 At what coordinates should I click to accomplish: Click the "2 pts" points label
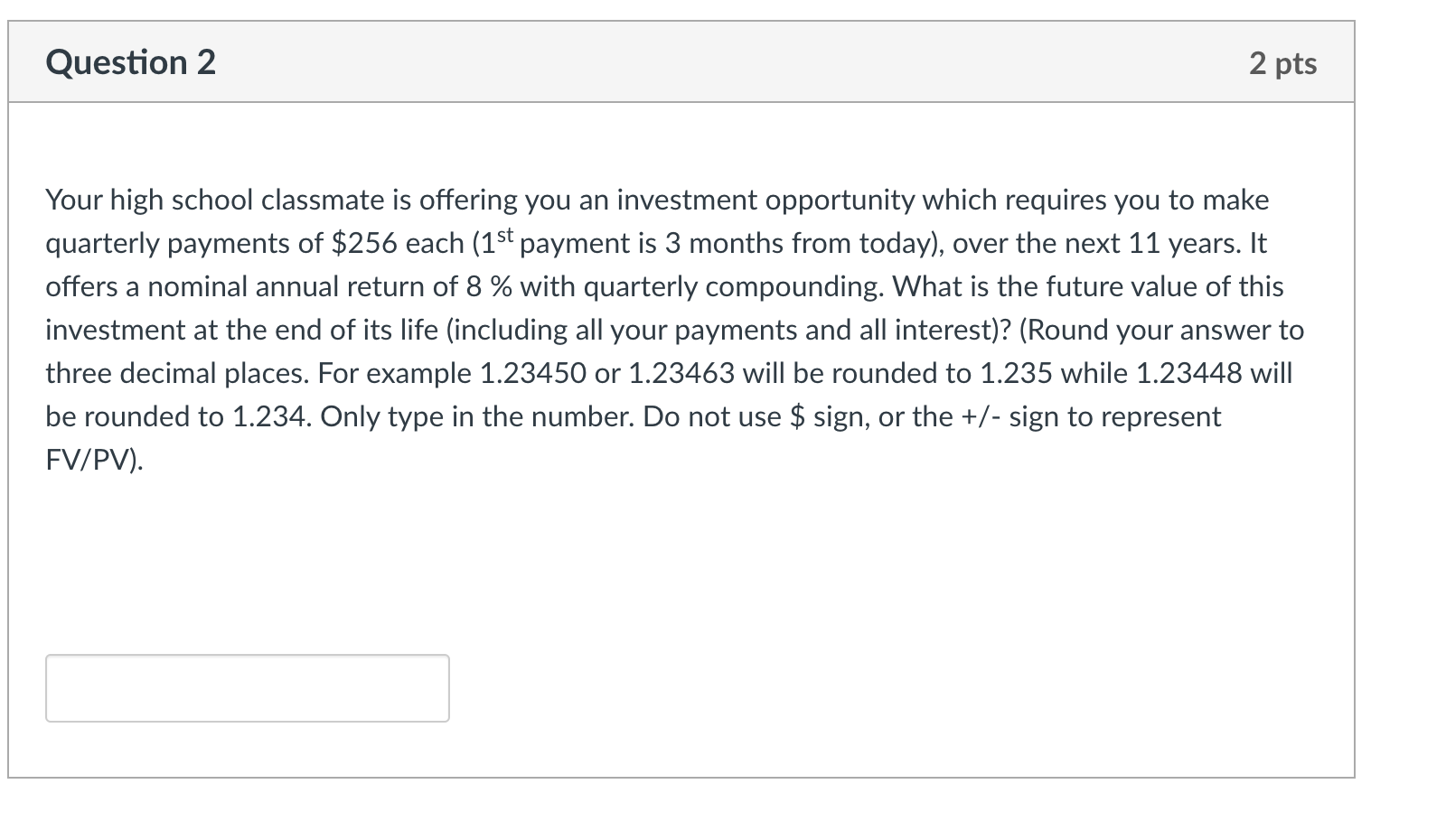1282,63
